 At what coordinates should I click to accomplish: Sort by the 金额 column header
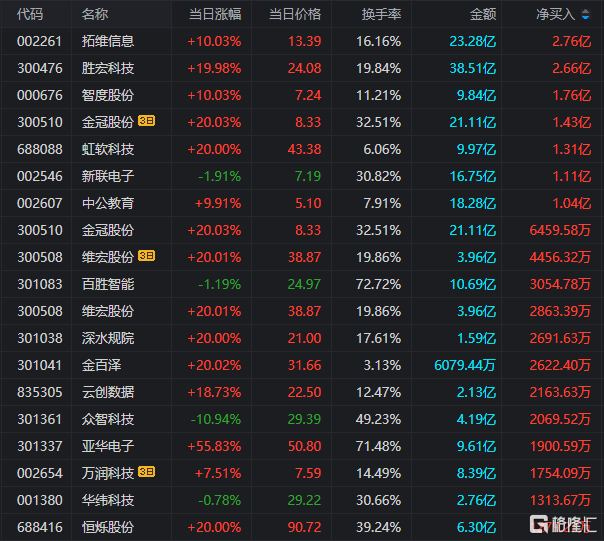483,14
